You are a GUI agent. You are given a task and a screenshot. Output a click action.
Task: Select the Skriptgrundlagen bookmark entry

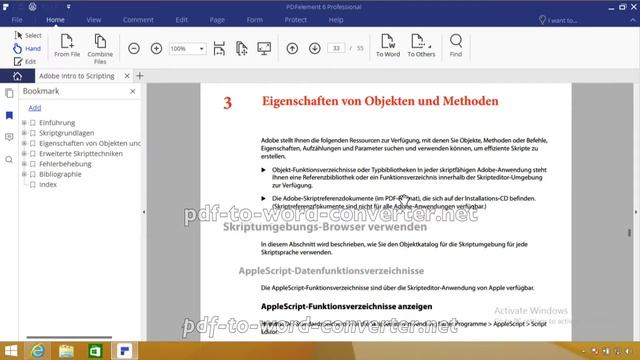(67, 133)
